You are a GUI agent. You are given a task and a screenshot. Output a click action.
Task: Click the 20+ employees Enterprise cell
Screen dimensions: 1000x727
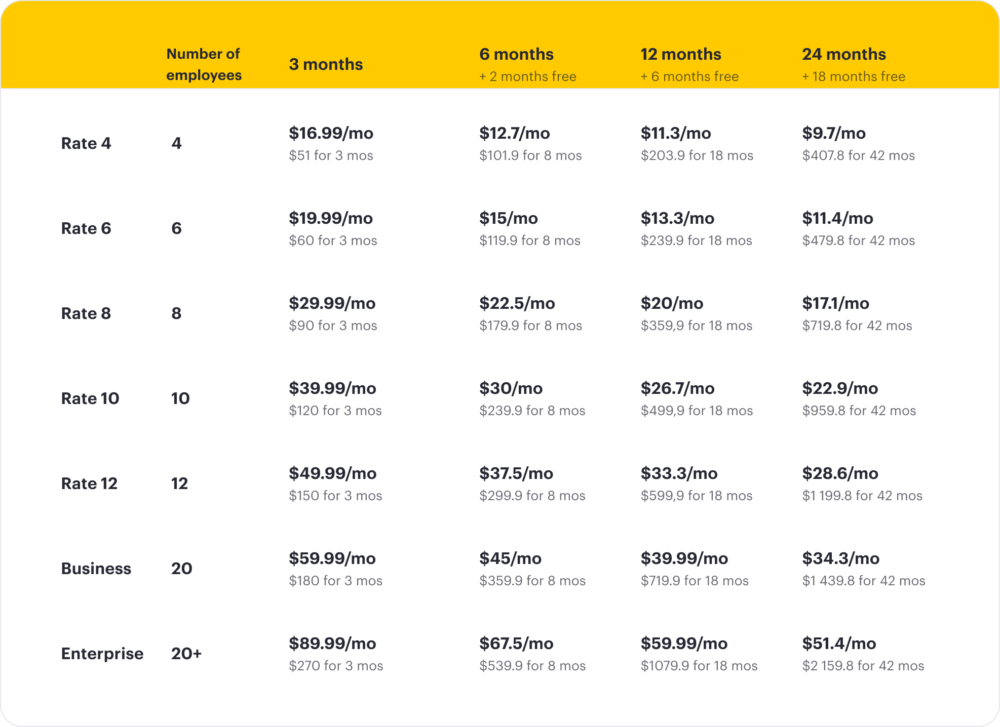186,654
